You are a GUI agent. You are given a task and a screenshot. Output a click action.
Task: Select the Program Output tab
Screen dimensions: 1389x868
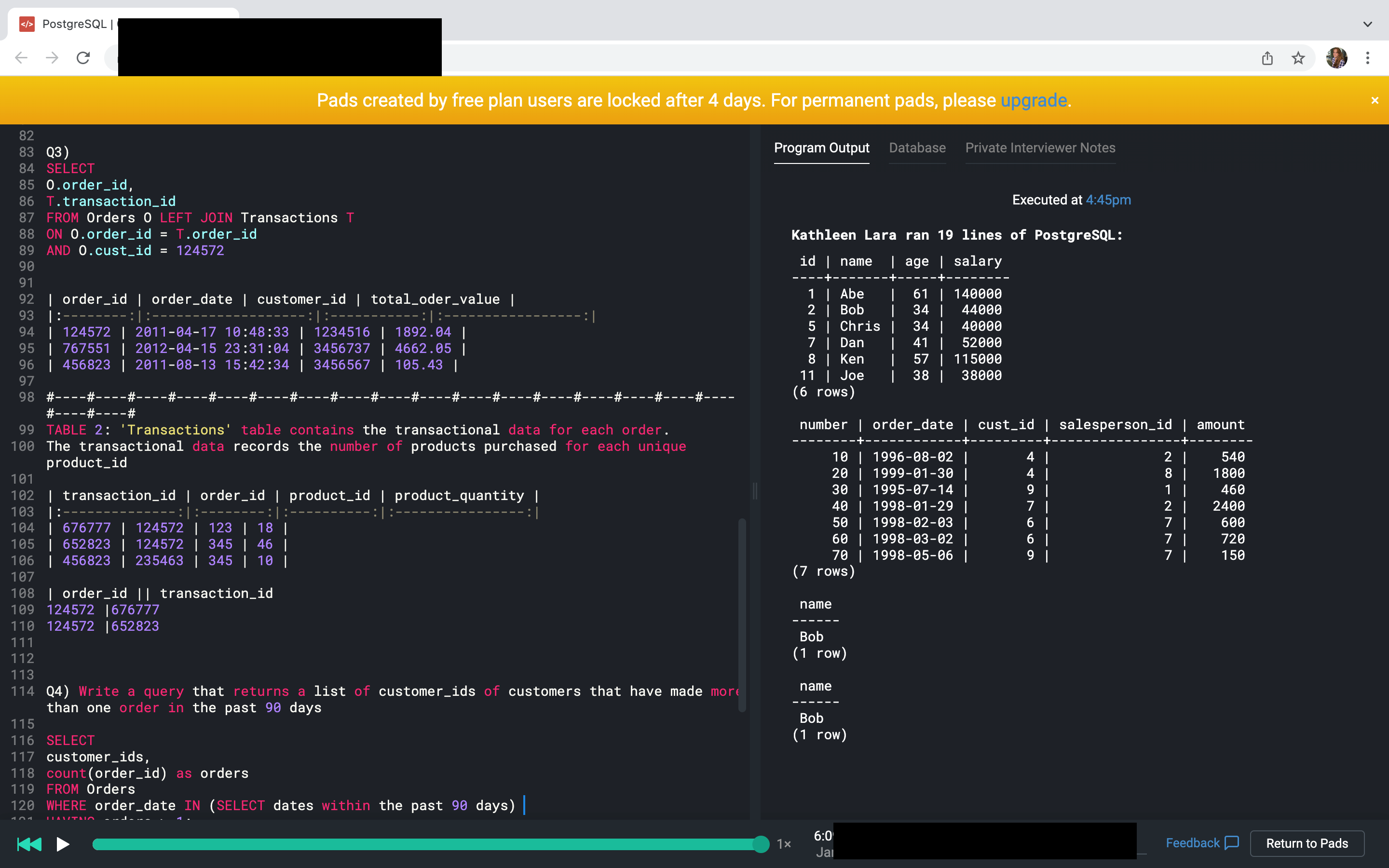tap(821, 148)
